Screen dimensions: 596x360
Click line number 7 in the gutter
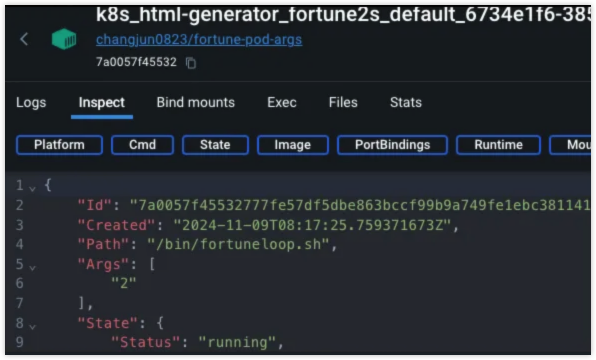20,303
